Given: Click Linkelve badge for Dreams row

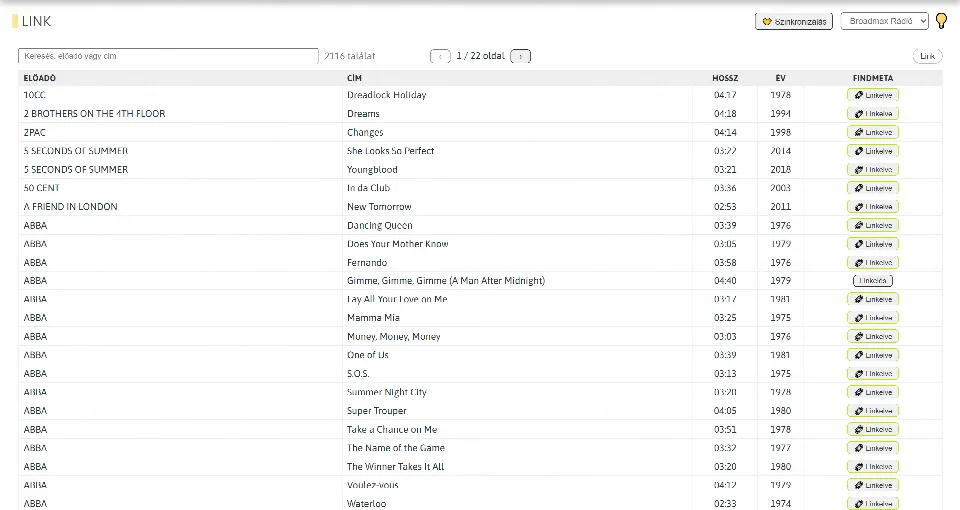Looking at the screenshot, I should point(873,114).
